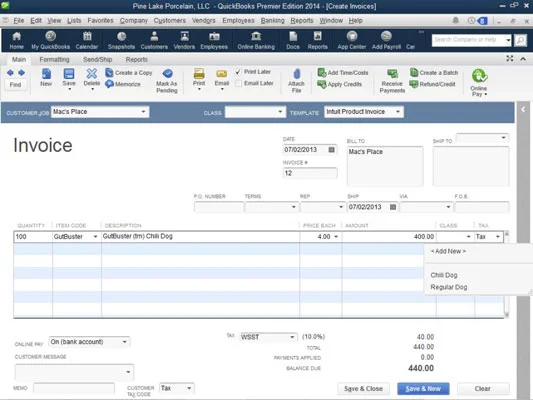
Task: Choose <Add New> in class list
Action: tap(448, 251)
